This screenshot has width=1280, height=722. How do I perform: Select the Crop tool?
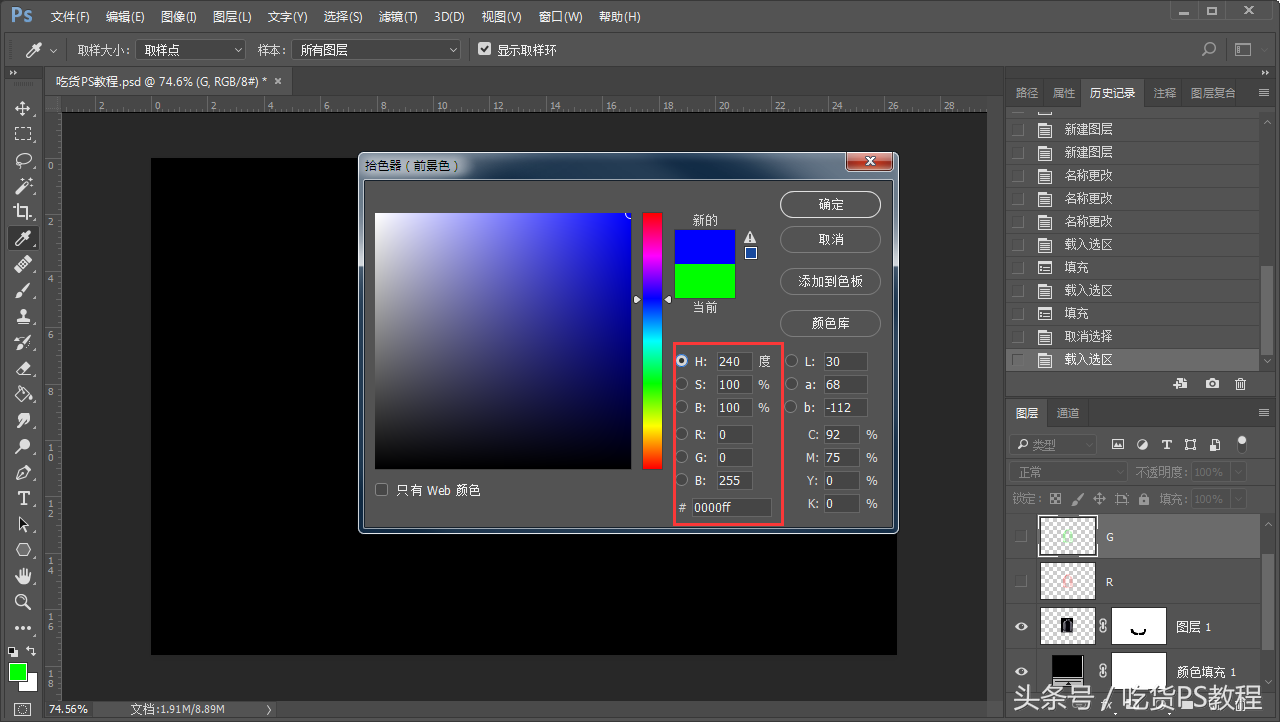pos(22,212)
